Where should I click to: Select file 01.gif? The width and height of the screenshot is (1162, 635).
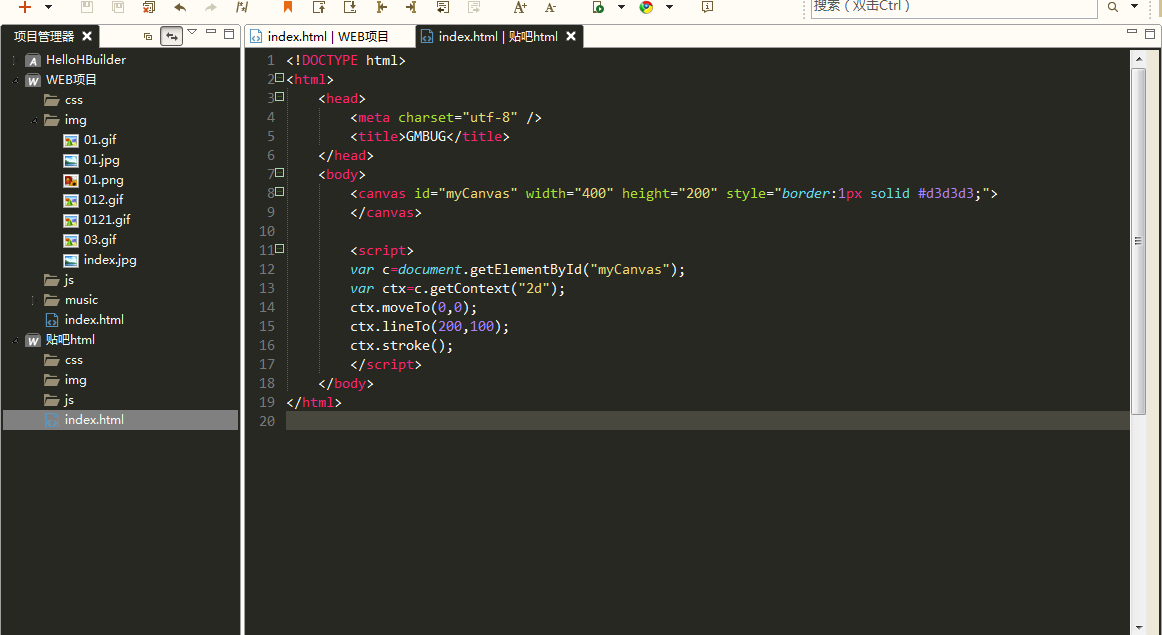(100, 139)
